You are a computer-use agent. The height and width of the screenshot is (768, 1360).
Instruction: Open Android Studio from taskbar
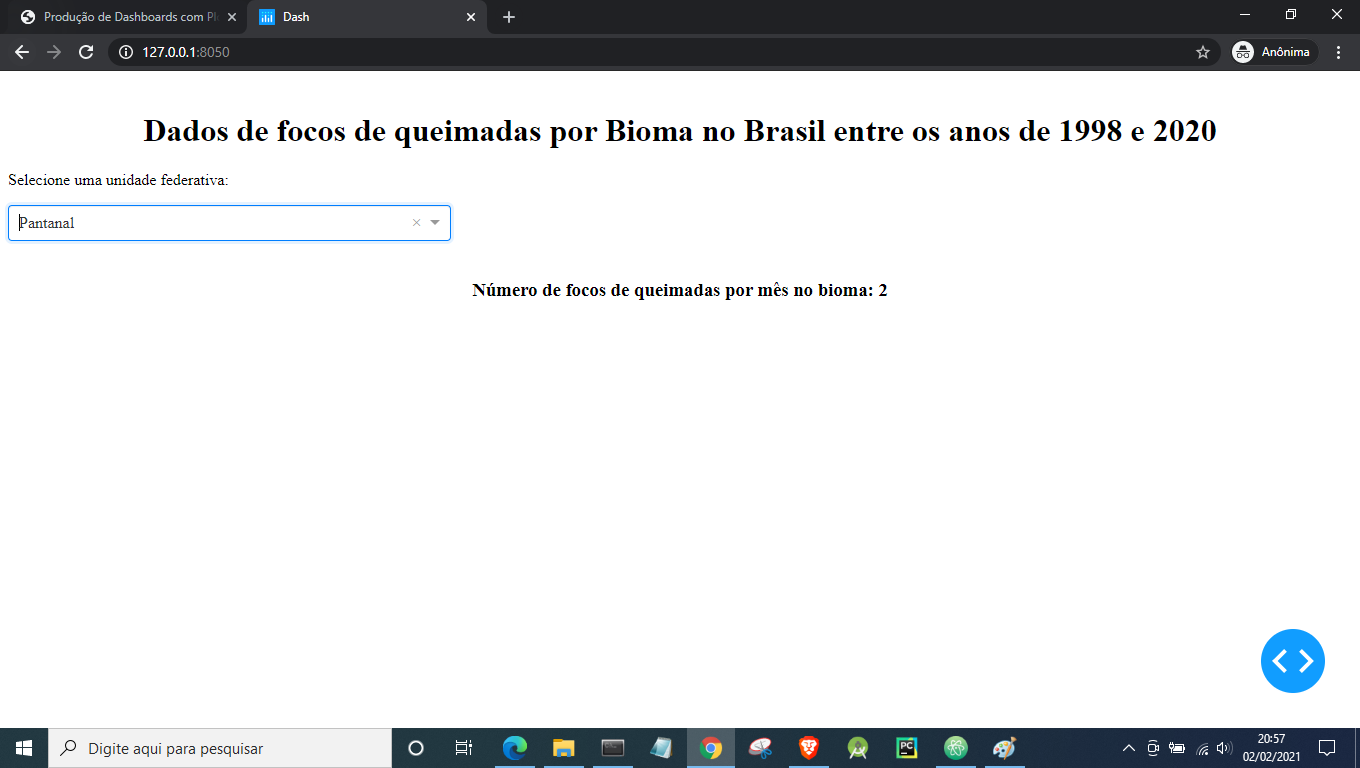click(858, 748)
